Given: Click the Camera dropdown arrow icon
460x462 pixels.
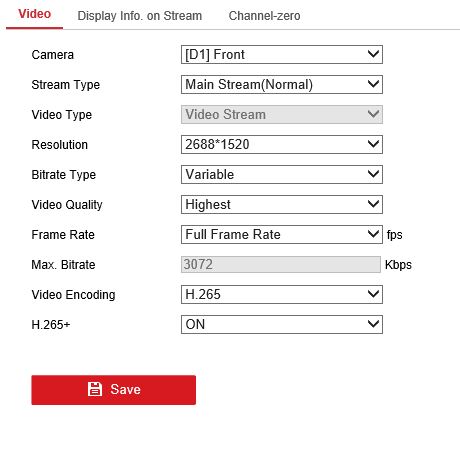Looking at the screenshot, I should coord(373,54).
